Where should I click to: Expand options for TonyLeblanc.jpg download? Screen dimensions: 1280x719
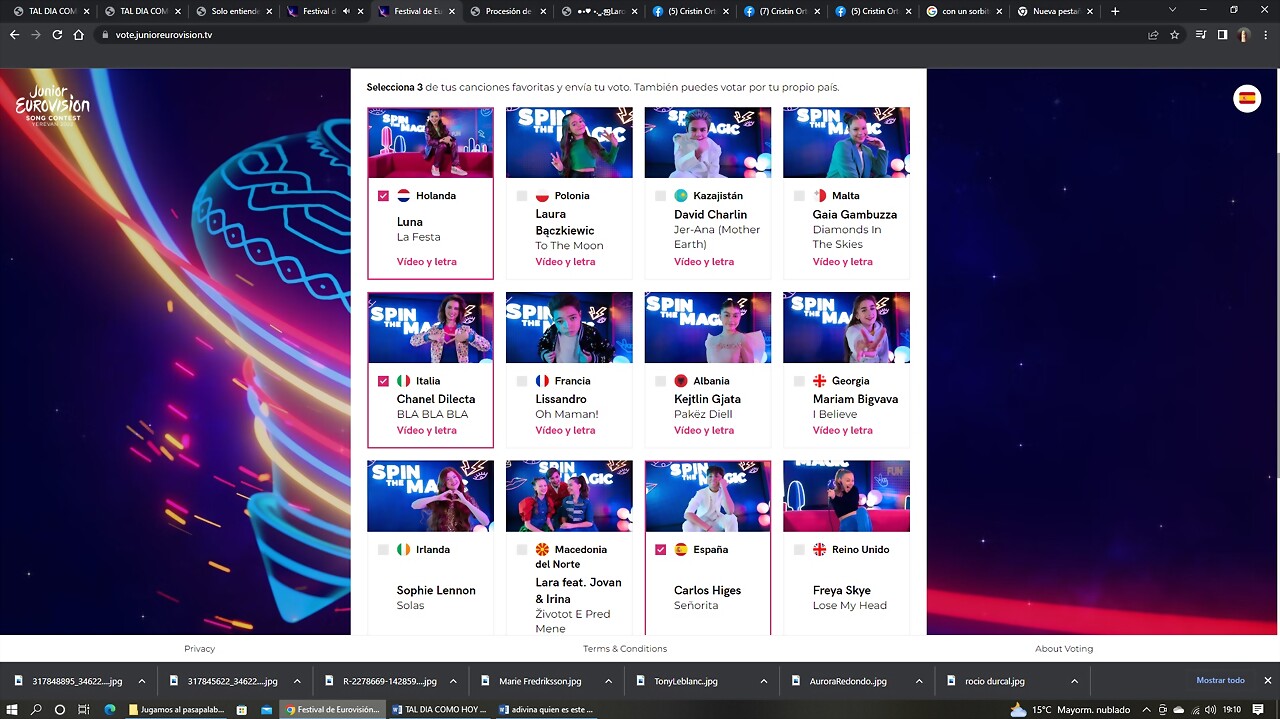click(x=763, y=681)
